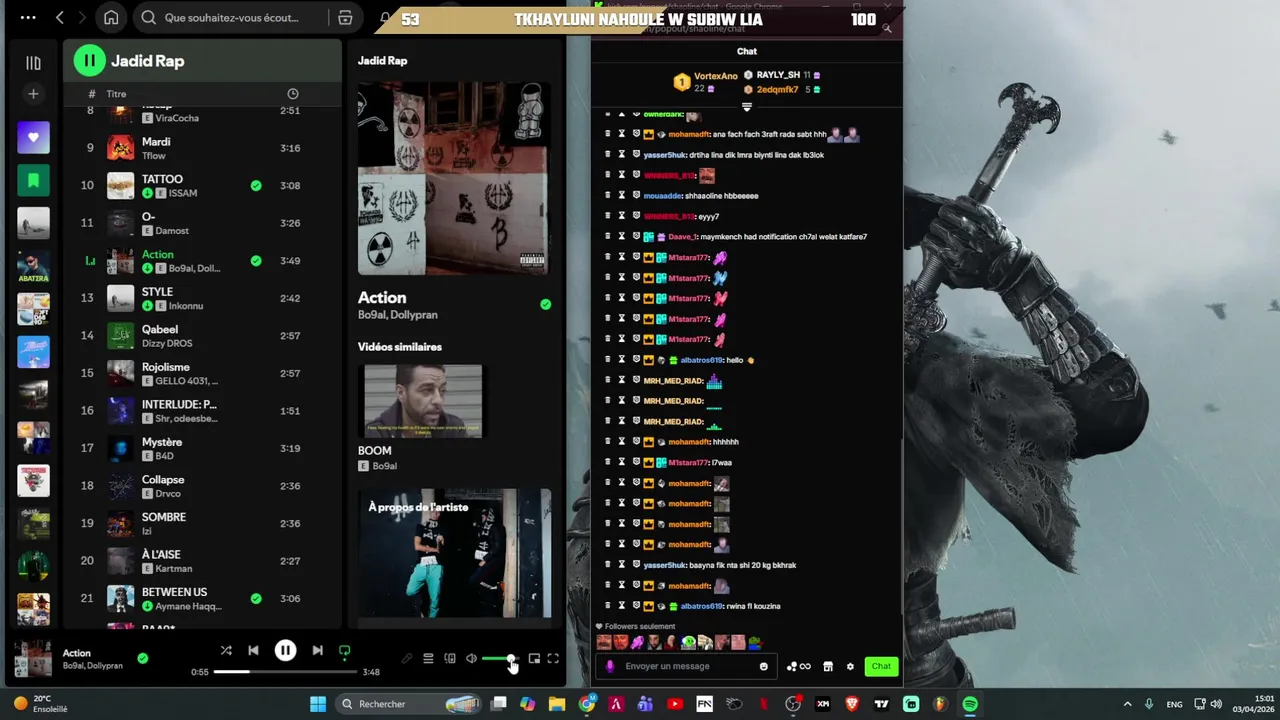1280x720 pixels.
Task: Skip to previous track
Action: coord(253,651)
